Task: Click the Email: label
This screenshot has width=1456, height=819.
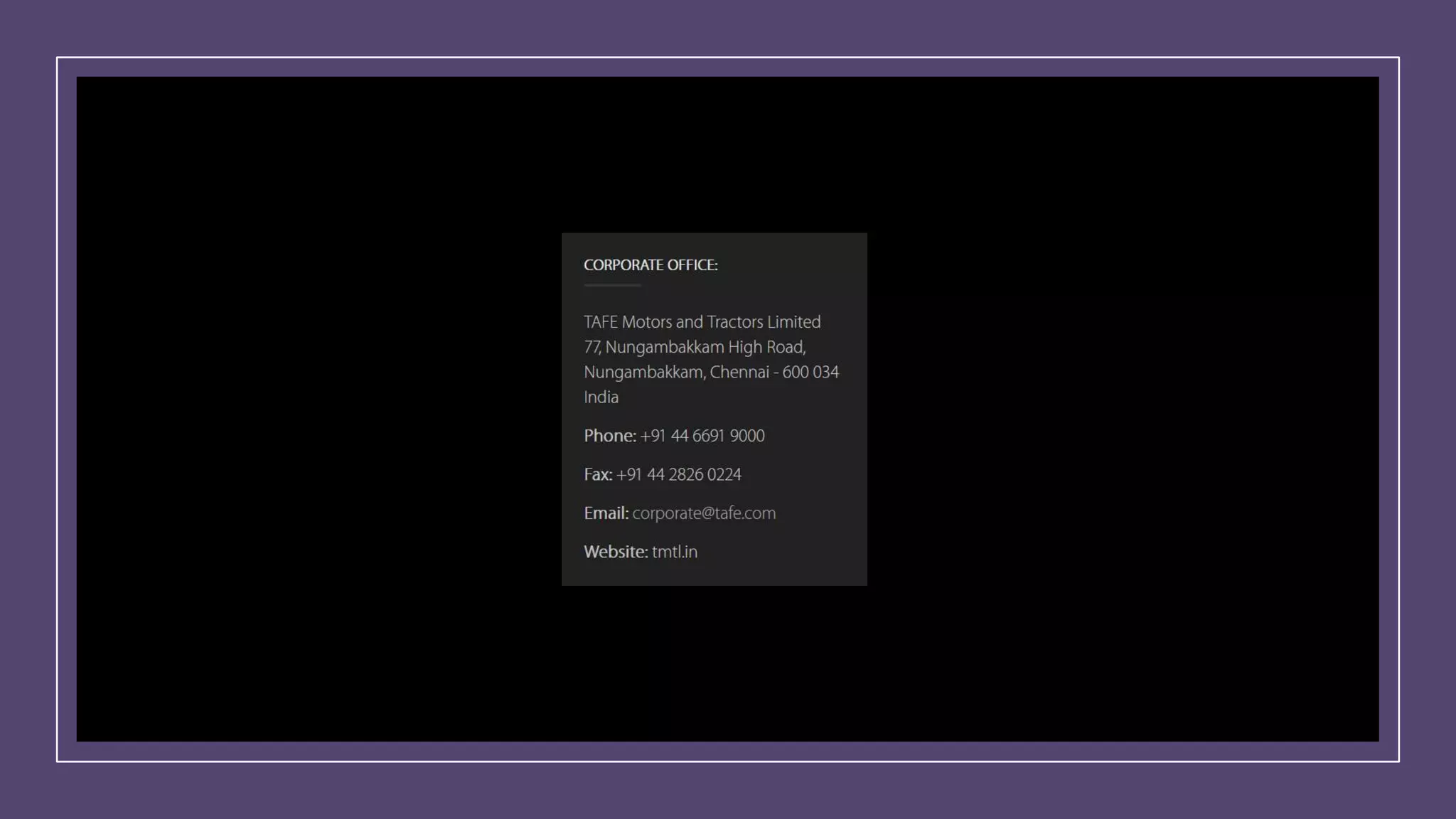Action: click(x=606, y=513)
